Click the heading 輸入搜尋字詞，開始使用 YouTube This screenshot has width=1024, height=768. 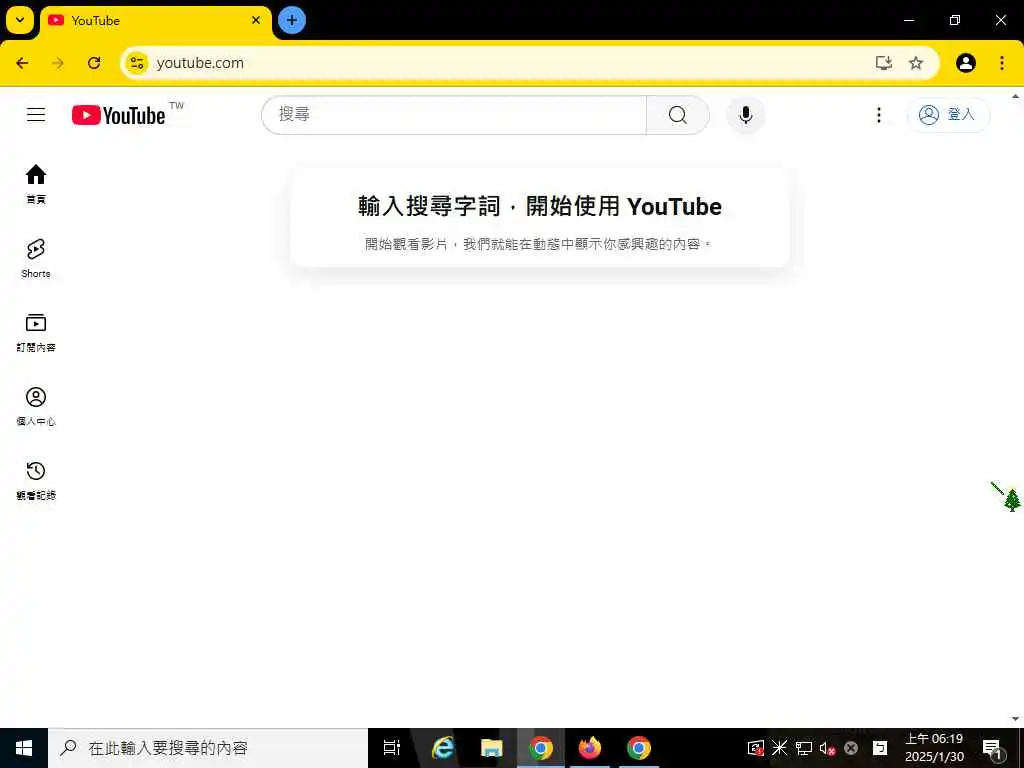tap(540, 206)
